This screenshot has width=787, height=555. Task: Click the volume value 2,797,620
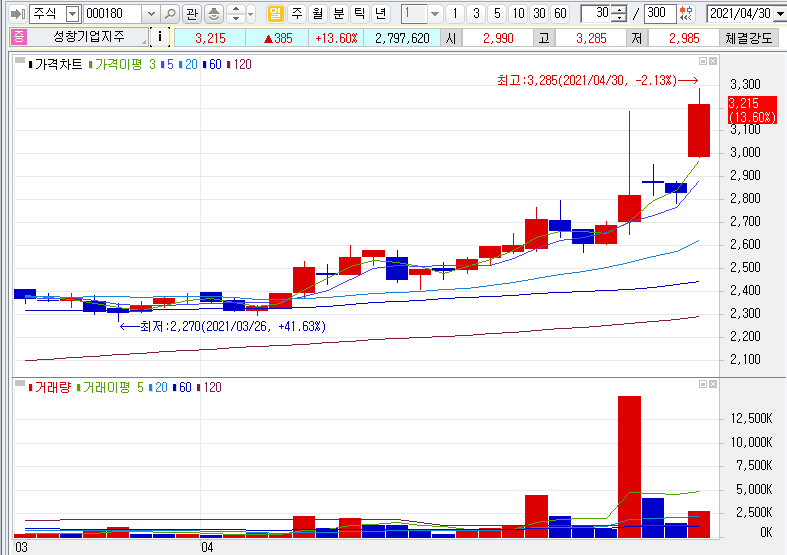point(402,38)
